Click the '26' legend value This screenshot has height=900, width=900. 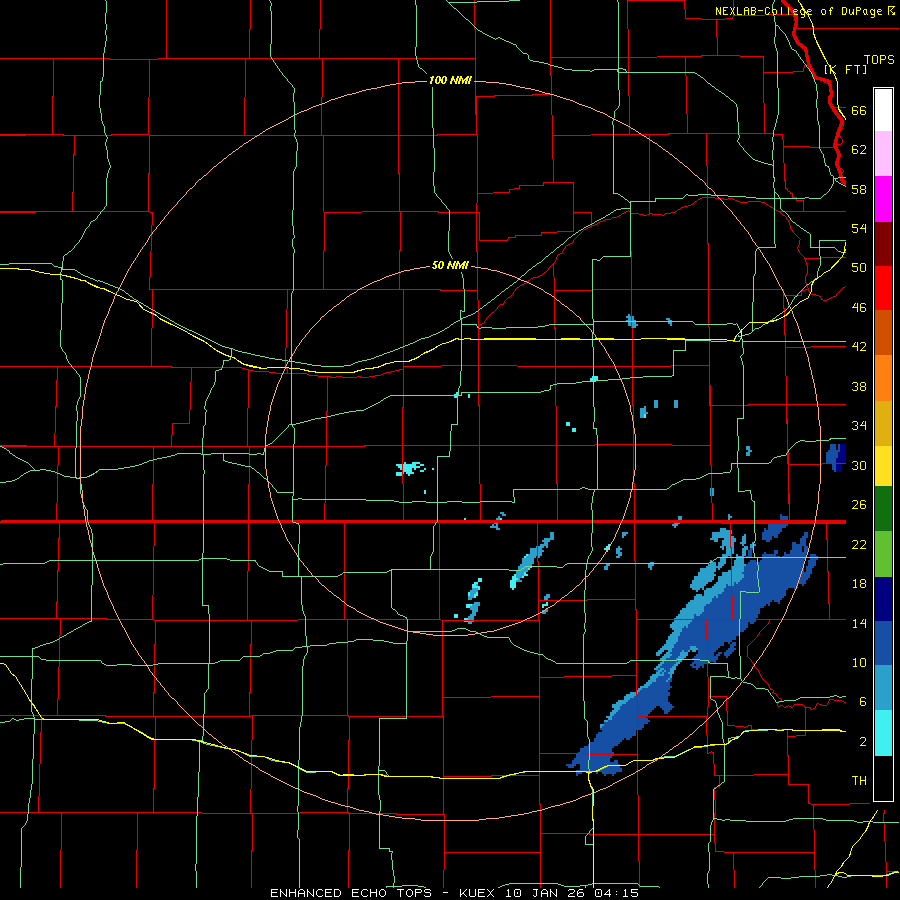(x=859, y=505)
